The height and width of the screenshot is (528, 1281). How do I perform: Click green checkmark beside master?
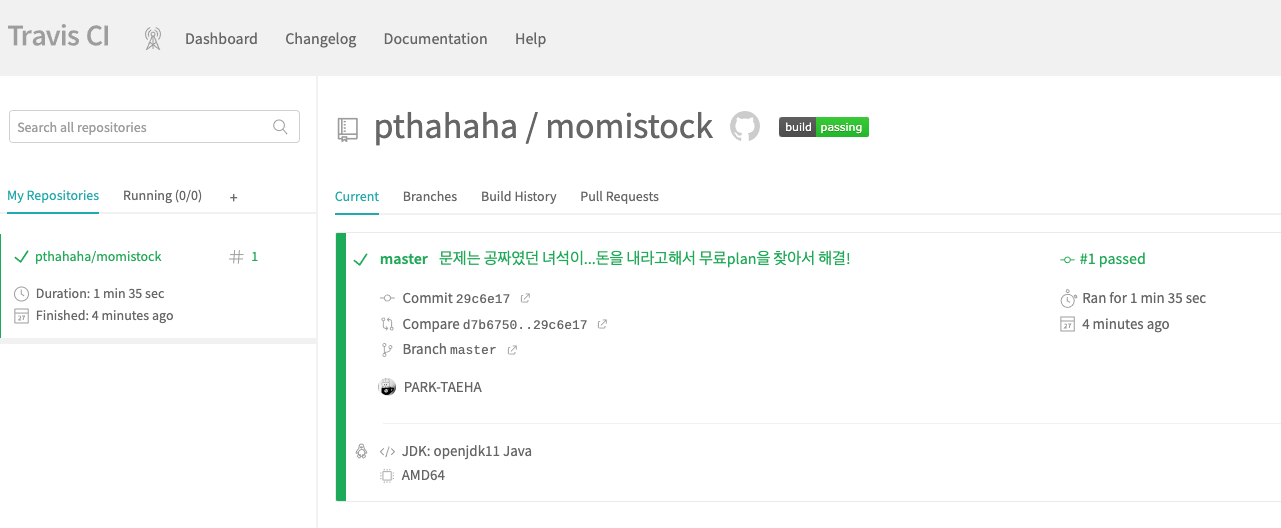pos(361,260)
